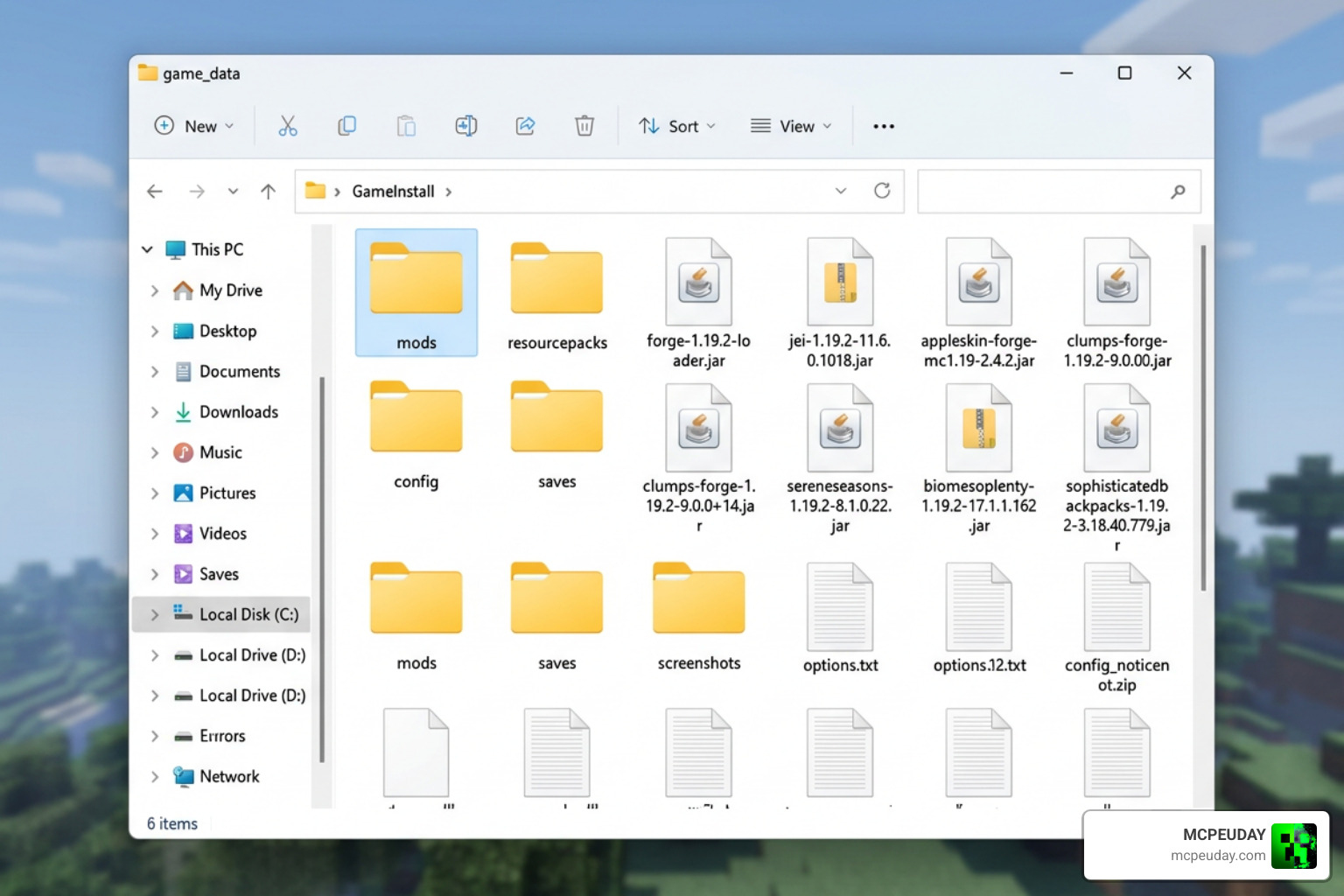Select the options.txt file

[x=840, y=619]
